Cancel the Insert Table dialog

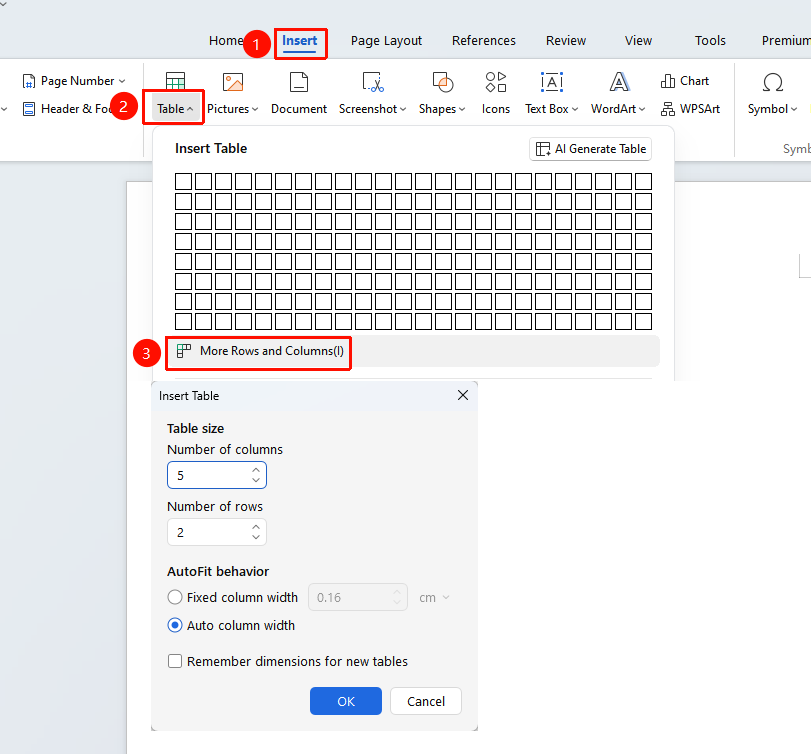point(426,701)
